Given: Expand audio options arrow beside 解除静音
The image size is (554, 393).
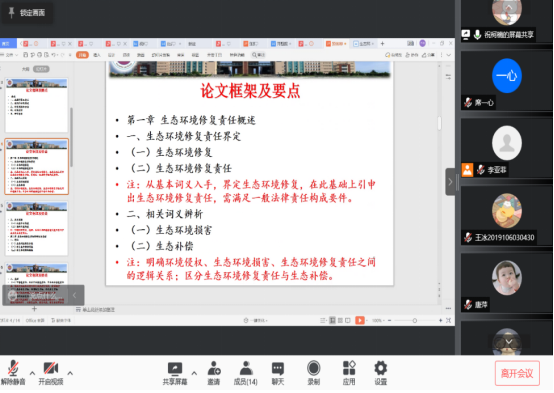Looking at the screenshot, I should tap(32, 373).
